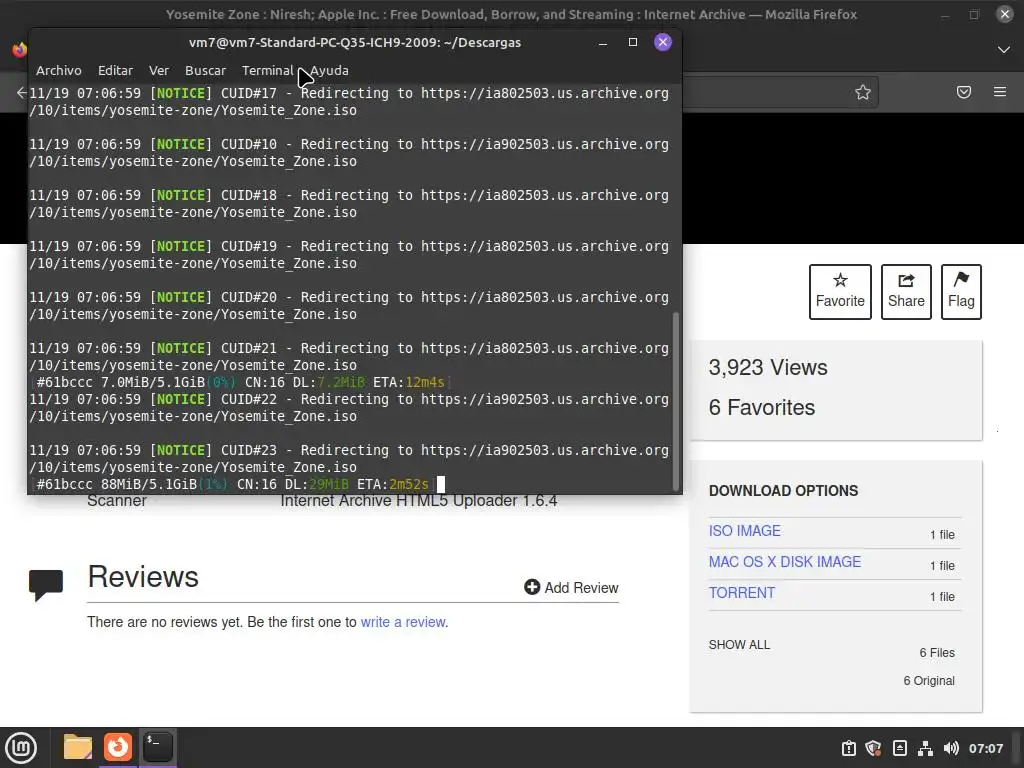
Task: Open the Ver menu in terminal
Action: pos(159,71)
